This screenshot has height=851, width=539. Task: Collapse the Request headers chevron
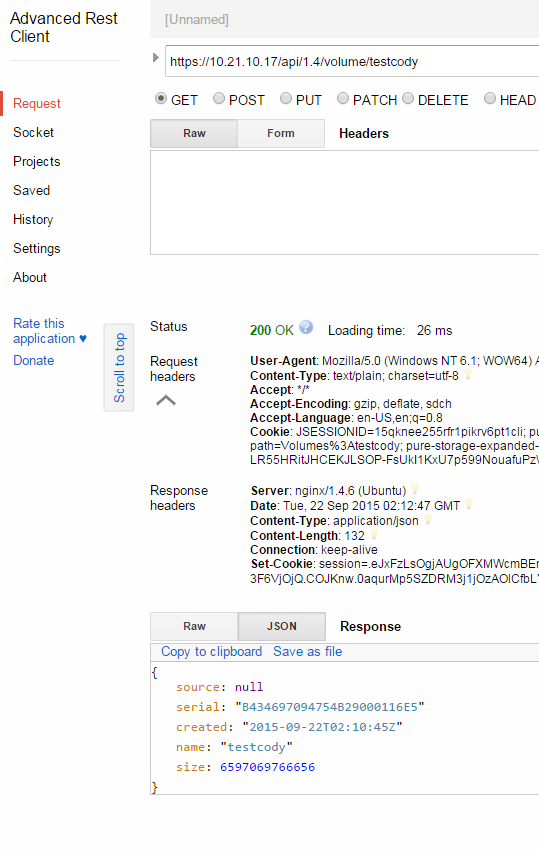click(x=166, y=401)
